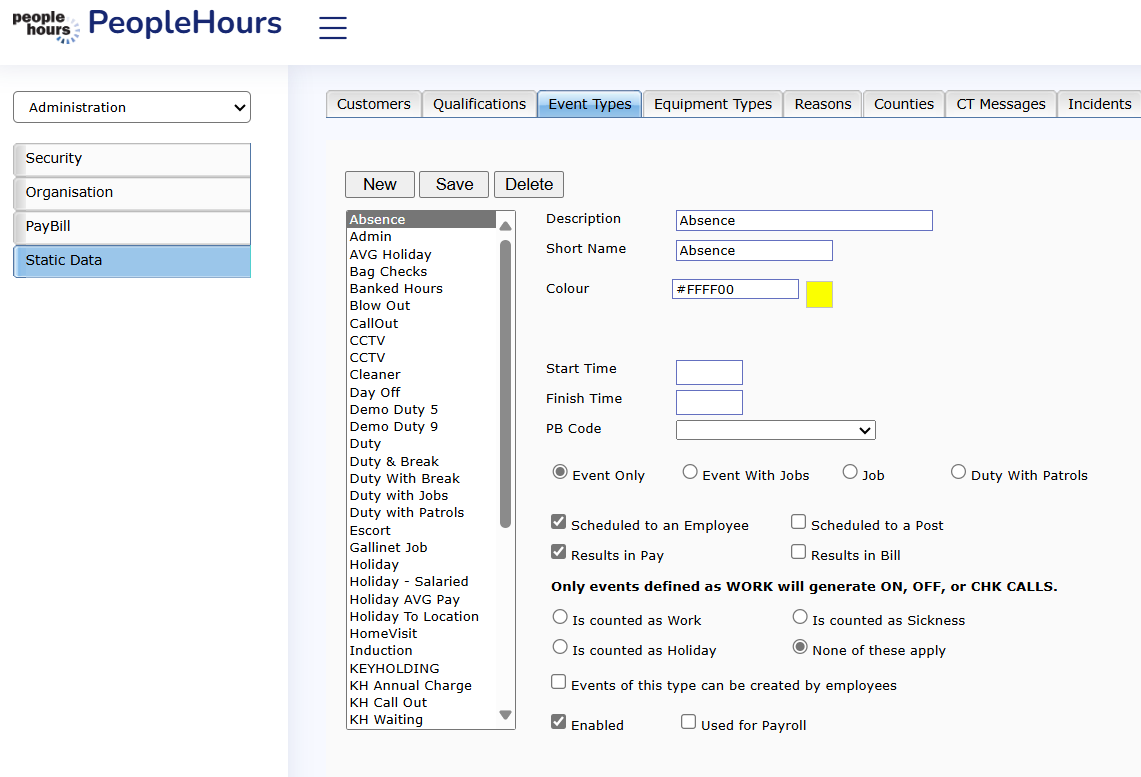Image resolution: width=1141 pixels, height=777 pixels.
Task: Click the Save button
Action: point(454,184)
